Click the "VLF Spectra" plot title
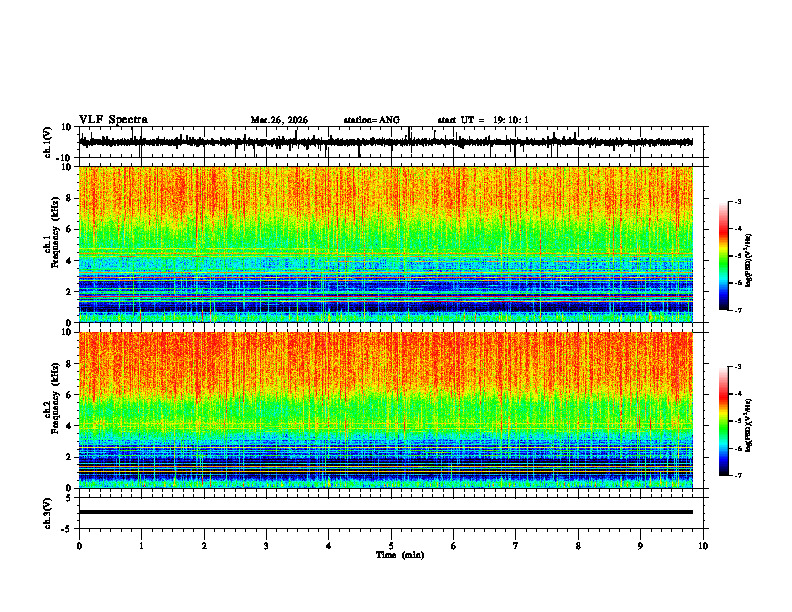The width and height of the screenshot is (792, 612). point(113,120)
